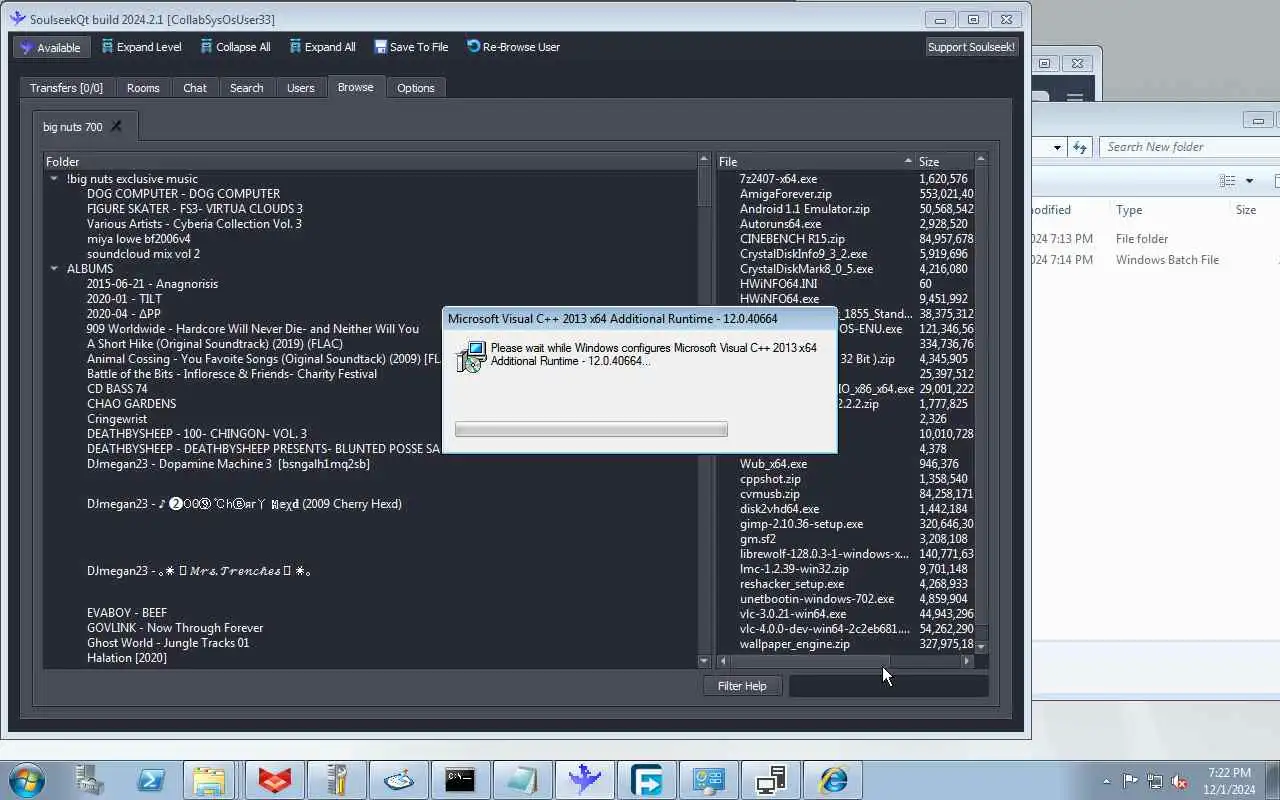The width and height of the screenshot is (1280, 800).
Task: Click Expand All in the toolbar
Action: (322, 47)
